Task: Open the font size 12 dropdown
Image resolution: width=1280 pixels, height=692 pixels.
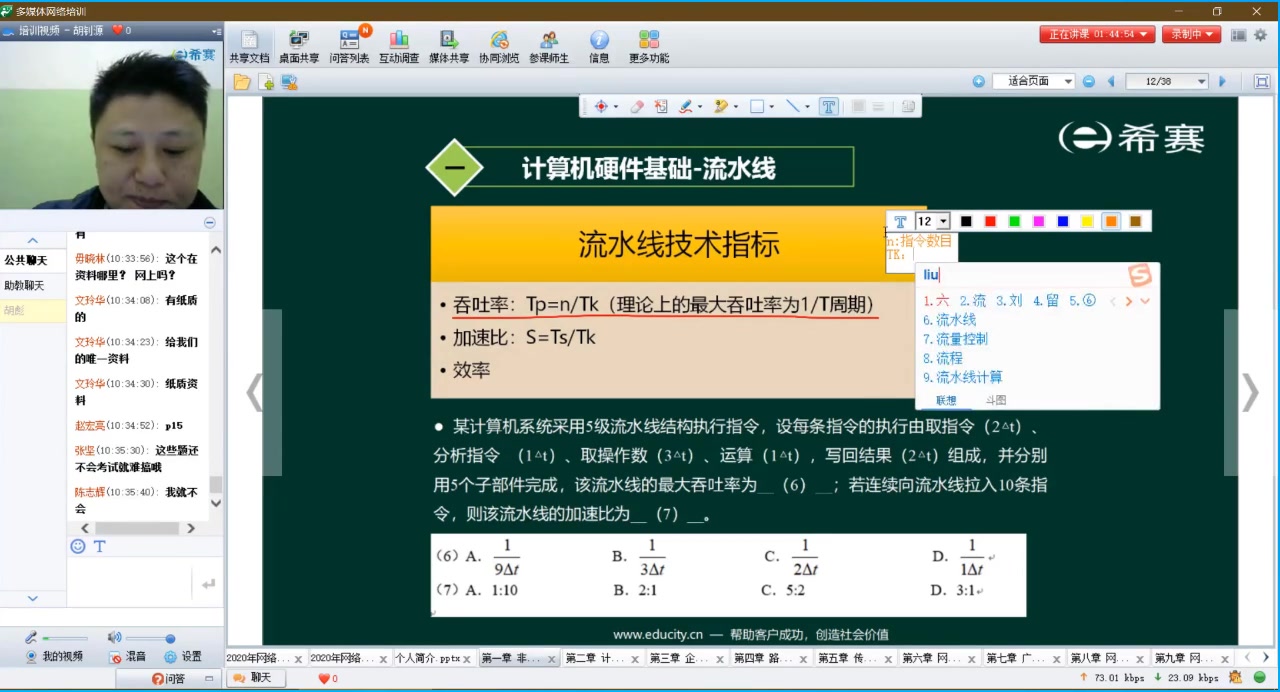Action: pos(941,221)
